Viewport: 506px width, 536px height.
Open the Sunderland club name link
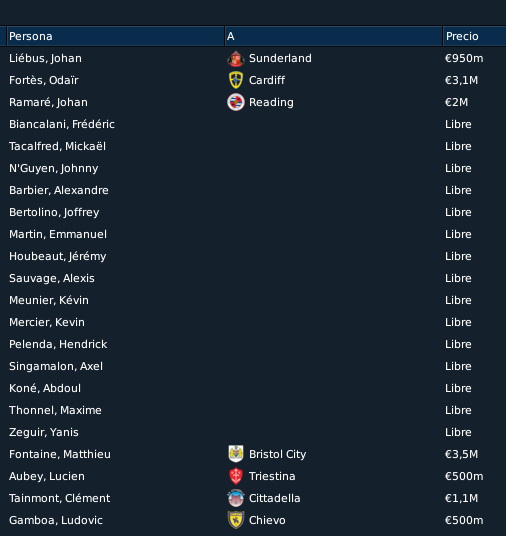pyautogui.click(x=280, y=58)
